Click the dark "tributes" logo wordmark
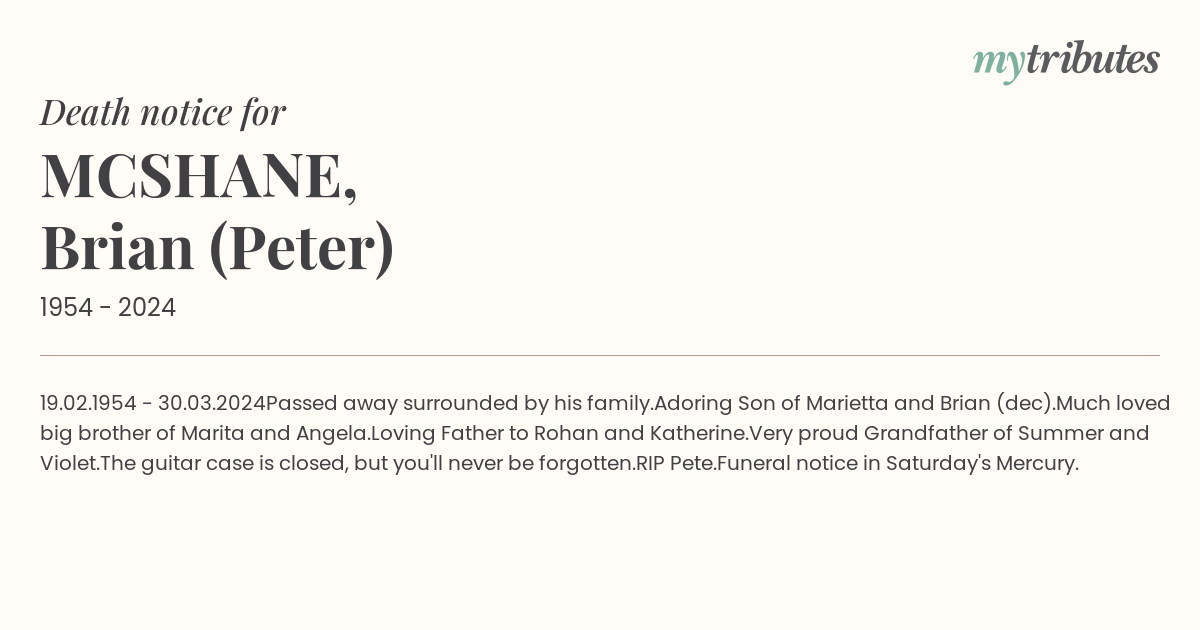1200x630 pixels. [x=1092, y=59]
